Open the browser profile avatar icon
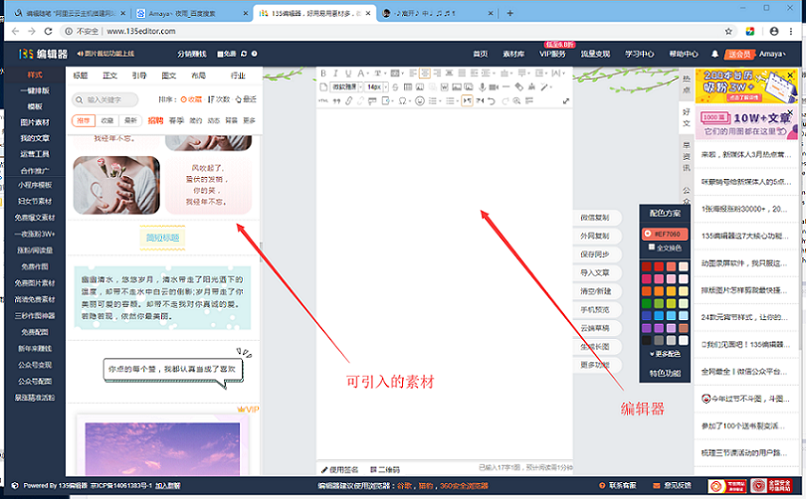This screenshot has height=499, width=806. pyautogui.click(x=774, y=31)
